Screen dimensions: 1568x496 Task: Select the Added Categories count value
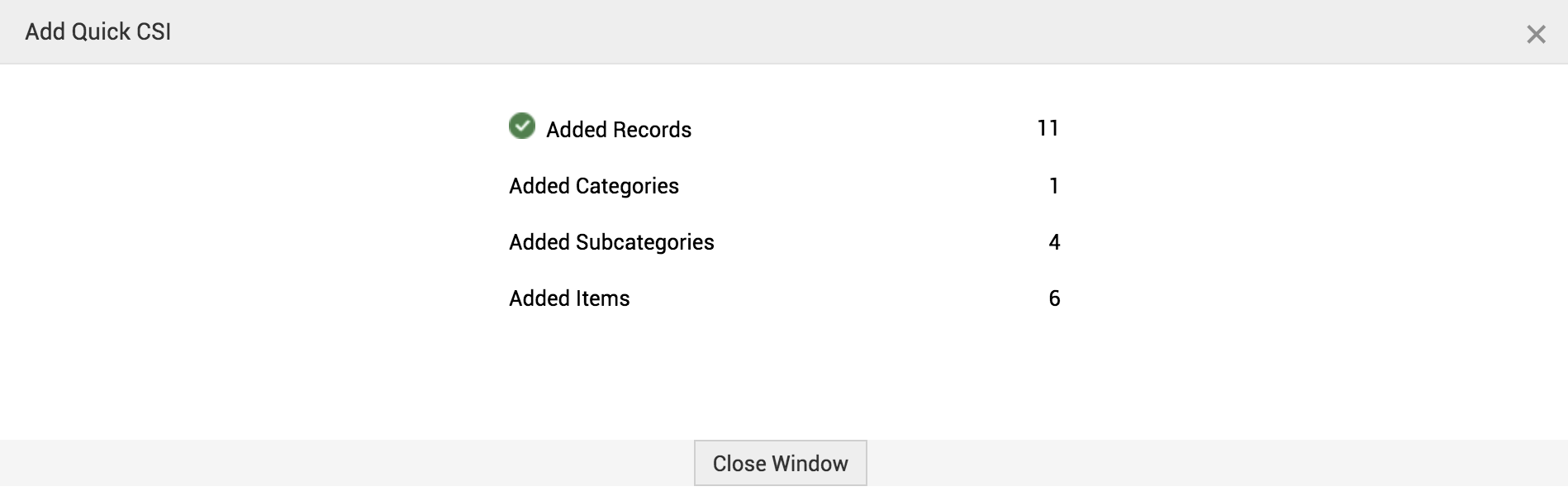[1053, 186]
